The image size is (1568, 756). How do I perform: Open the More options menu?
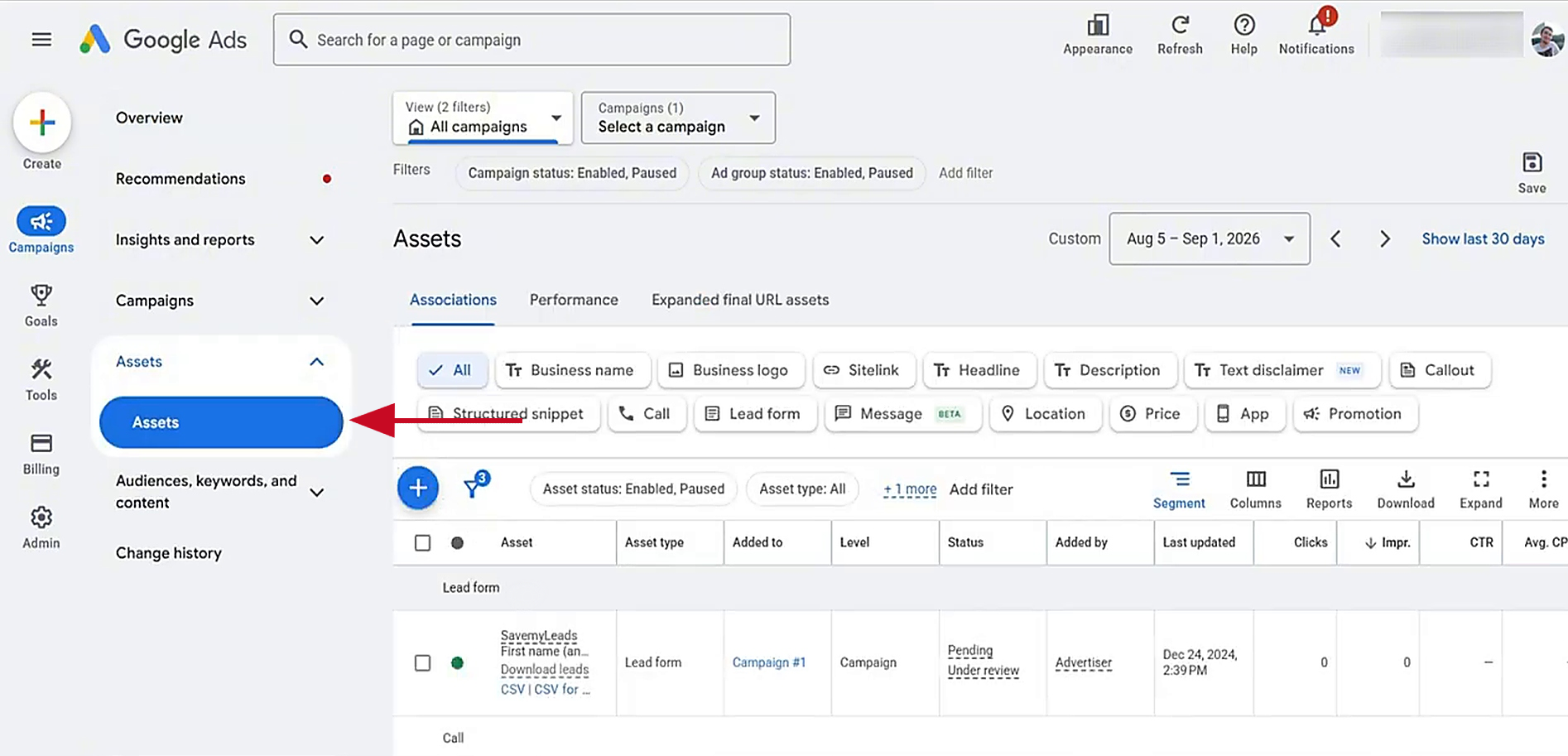point(1543,479)
